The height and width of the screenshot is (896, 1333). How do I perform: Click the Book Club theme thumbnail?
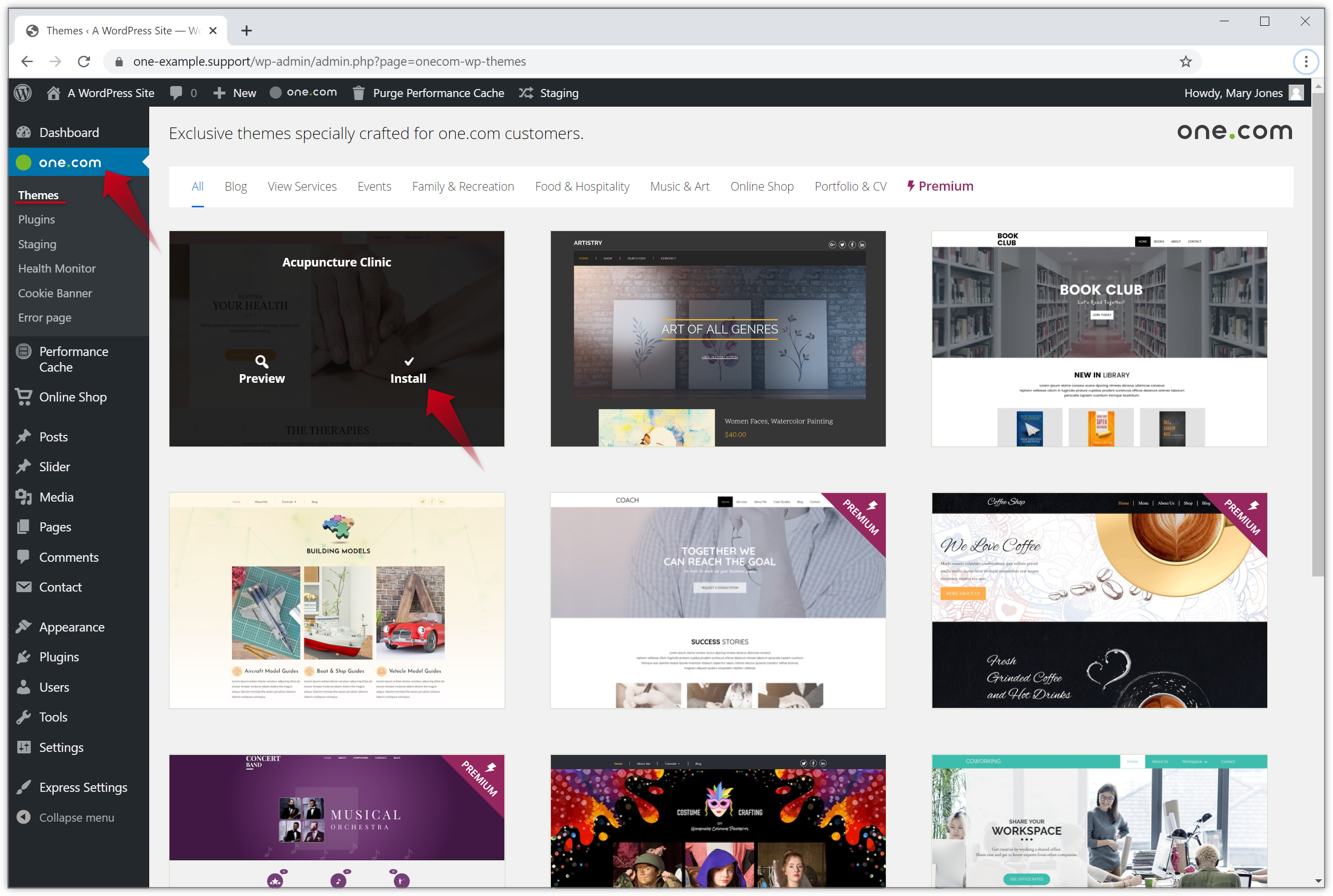pyautogui.click(x=1099, y=338)
